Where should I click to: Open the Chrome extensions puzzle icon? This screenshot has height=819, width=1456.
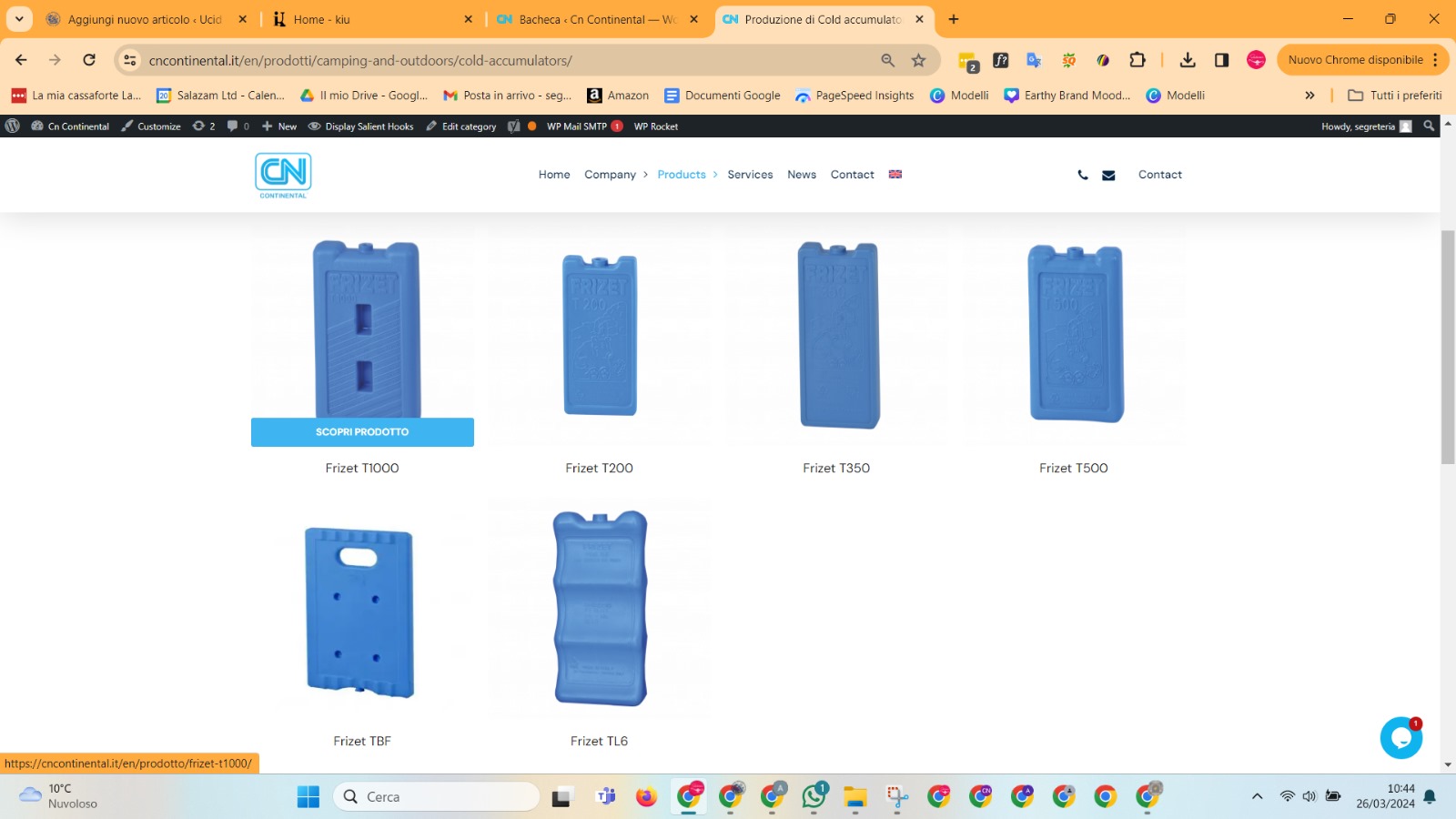coord(1137,60)
